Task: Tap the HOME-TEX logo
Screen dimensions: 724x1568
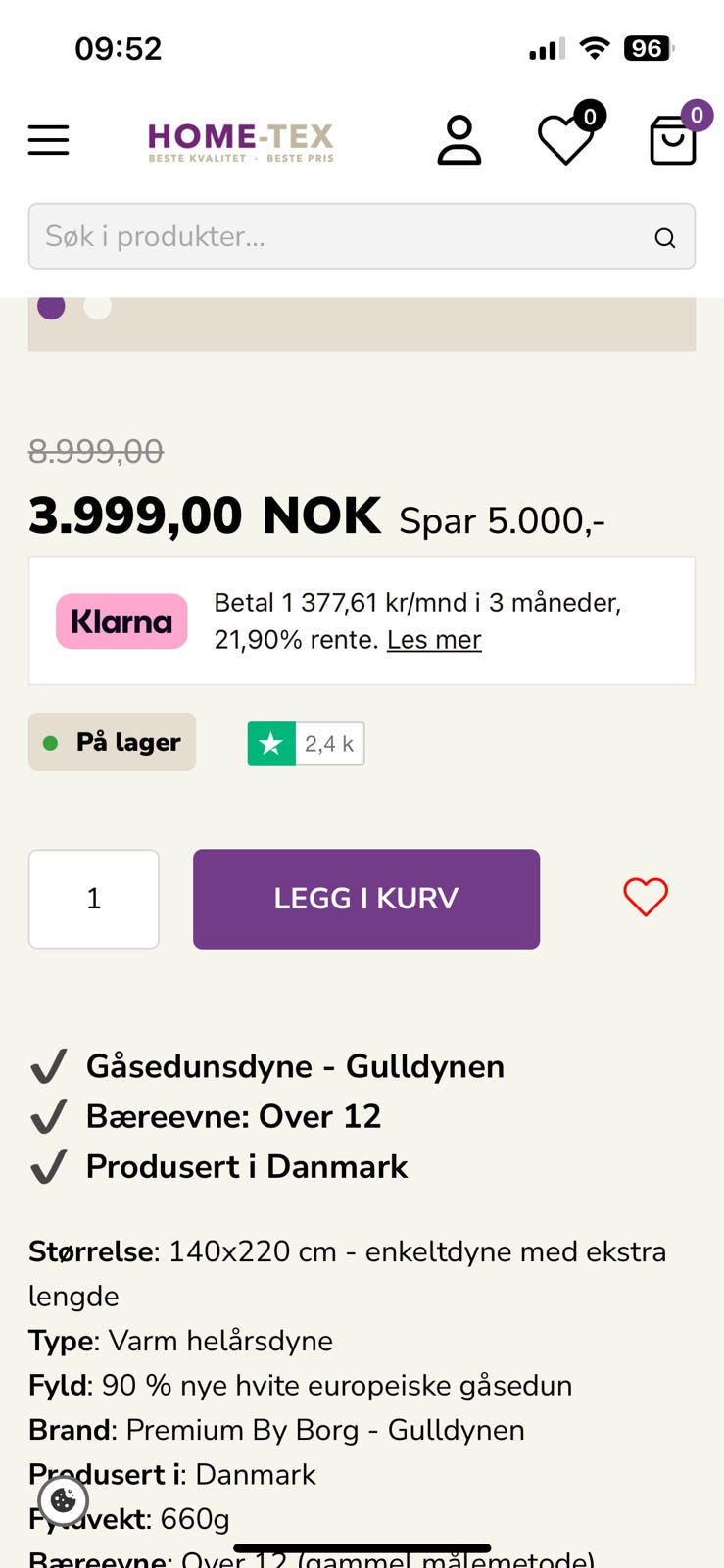Action: [x=241, y=141]
